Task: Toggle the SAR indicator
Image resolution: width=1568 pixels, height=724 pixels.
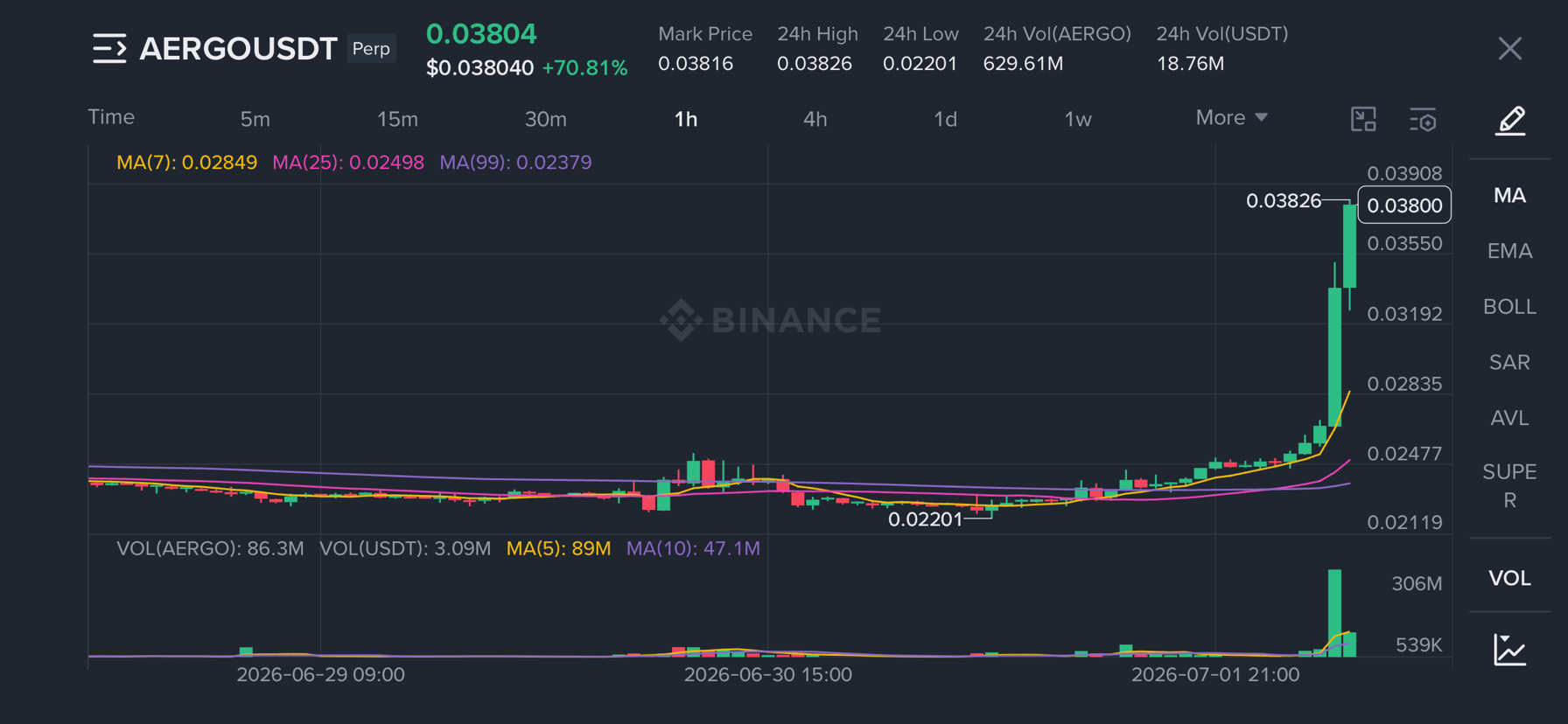Action: (1509, 362)
